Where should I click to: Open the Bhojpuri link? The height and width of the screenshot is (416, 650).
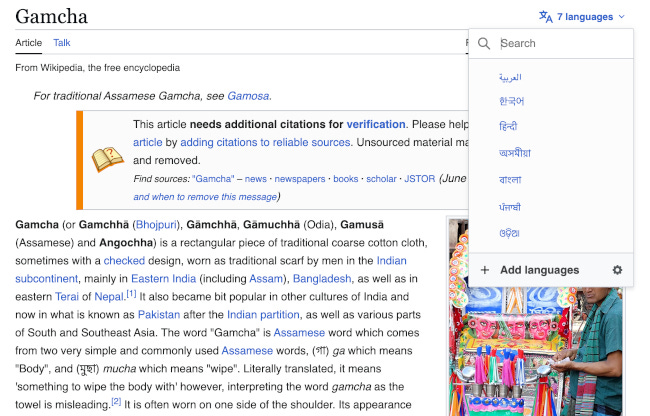156,225
